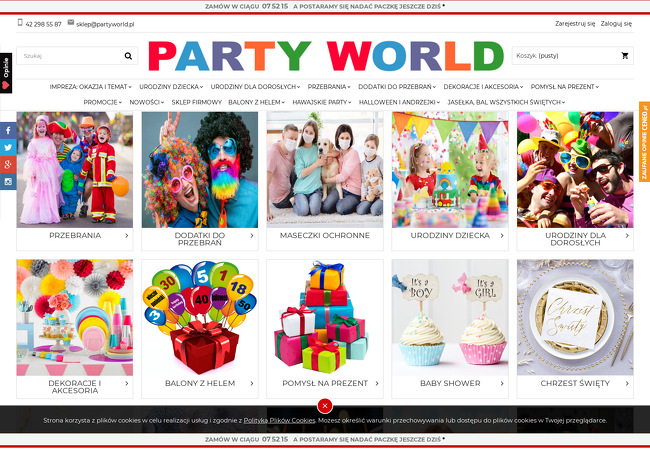The width and height of the screenshot is (650, 450).
Task: Click Przebrania category card label
Action: coord(75,235)
